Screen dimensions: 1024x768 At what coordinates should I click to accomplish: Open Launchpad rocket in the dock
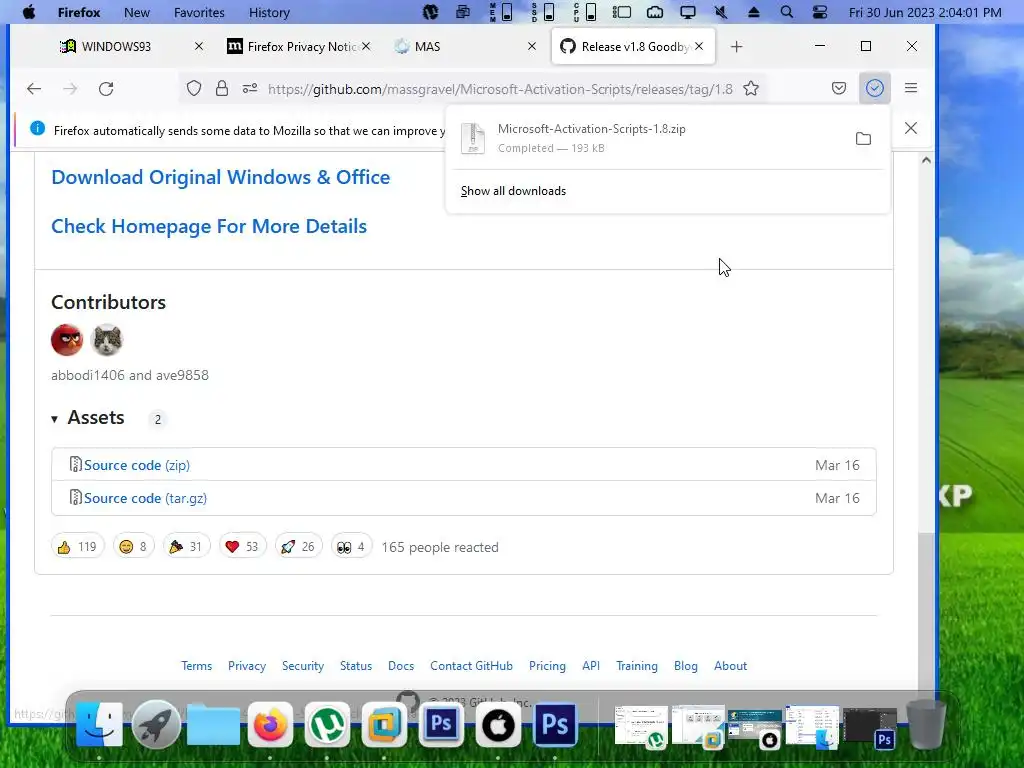point(156,725)
